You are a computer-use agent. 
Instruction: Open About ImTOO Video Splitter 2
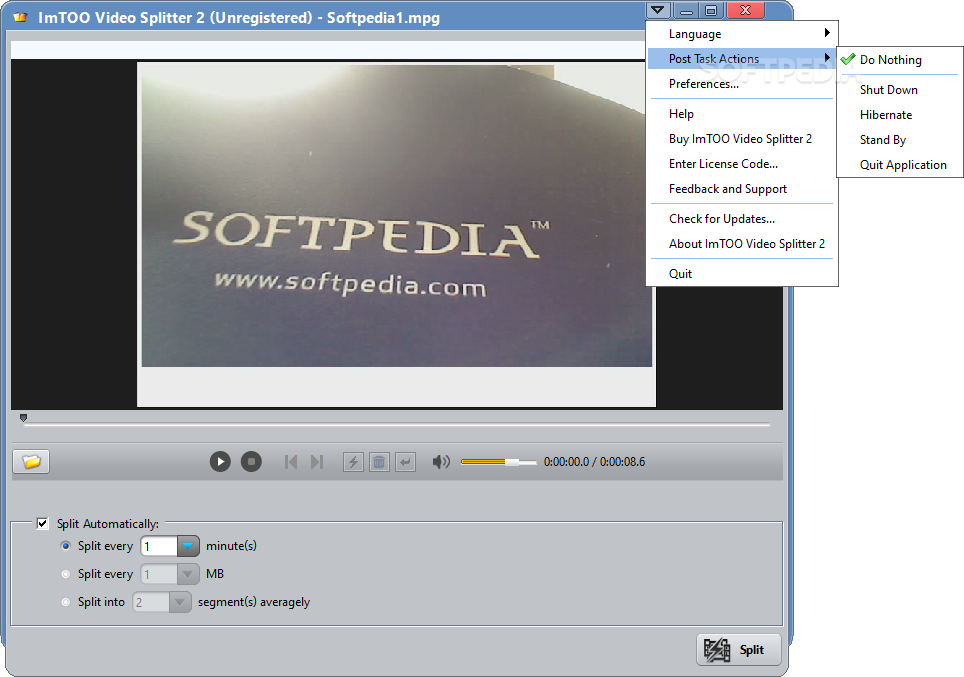(741, 243)
